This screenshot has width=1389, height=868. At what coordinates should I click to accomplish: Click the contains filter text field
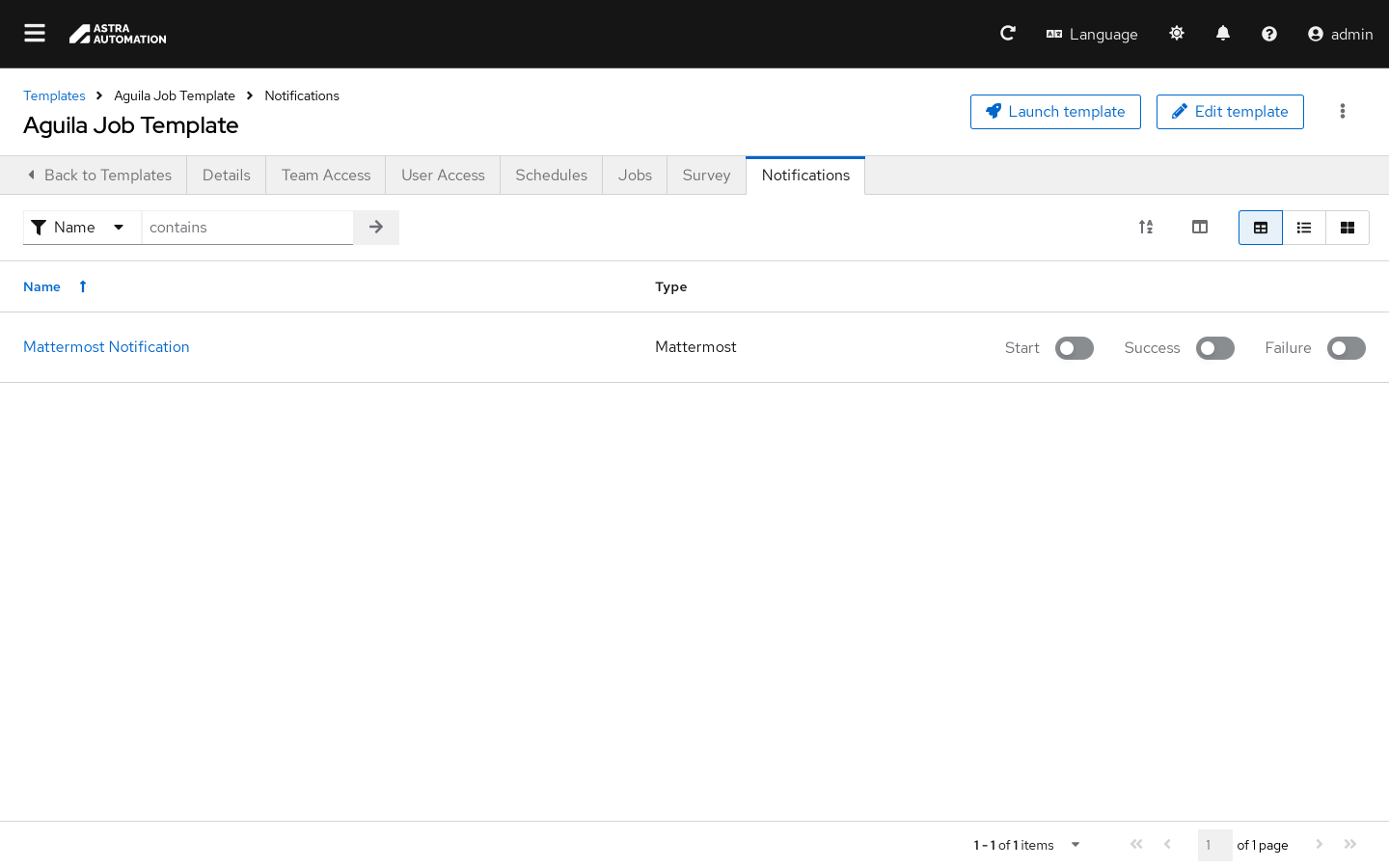pyautogui.click(x=247, y=228)
